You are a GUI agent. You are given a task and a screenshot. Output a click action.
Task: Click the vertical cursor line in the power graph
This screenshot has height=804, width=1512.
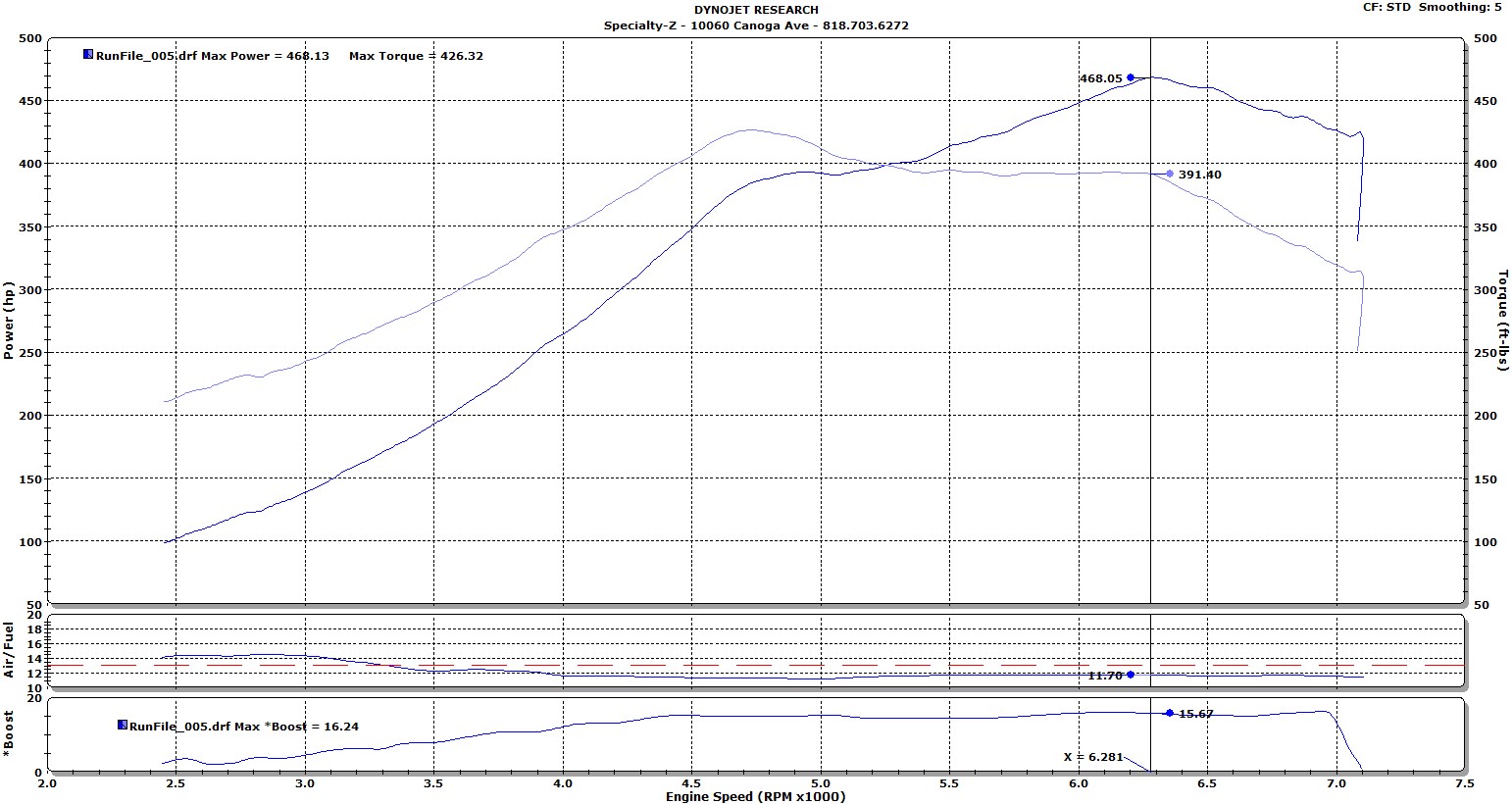[x=1150, y=392]
